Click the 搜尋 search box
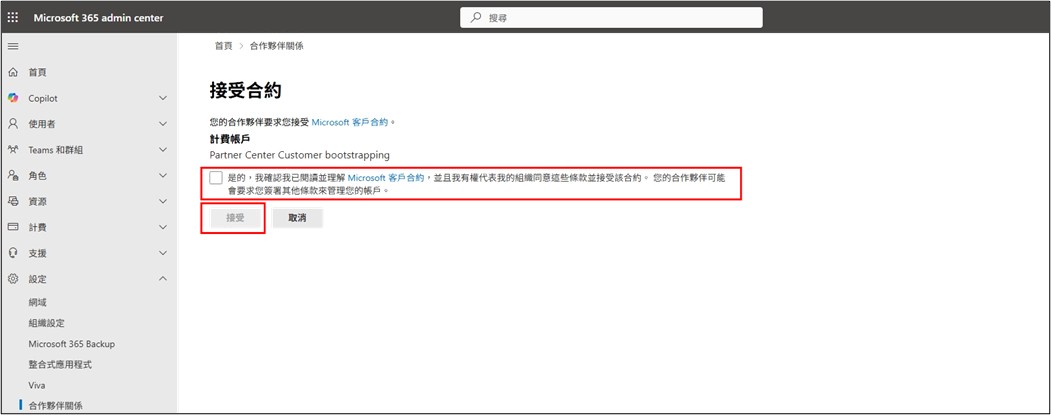This screenshot has width=1051, height=415. click(614, 18)
